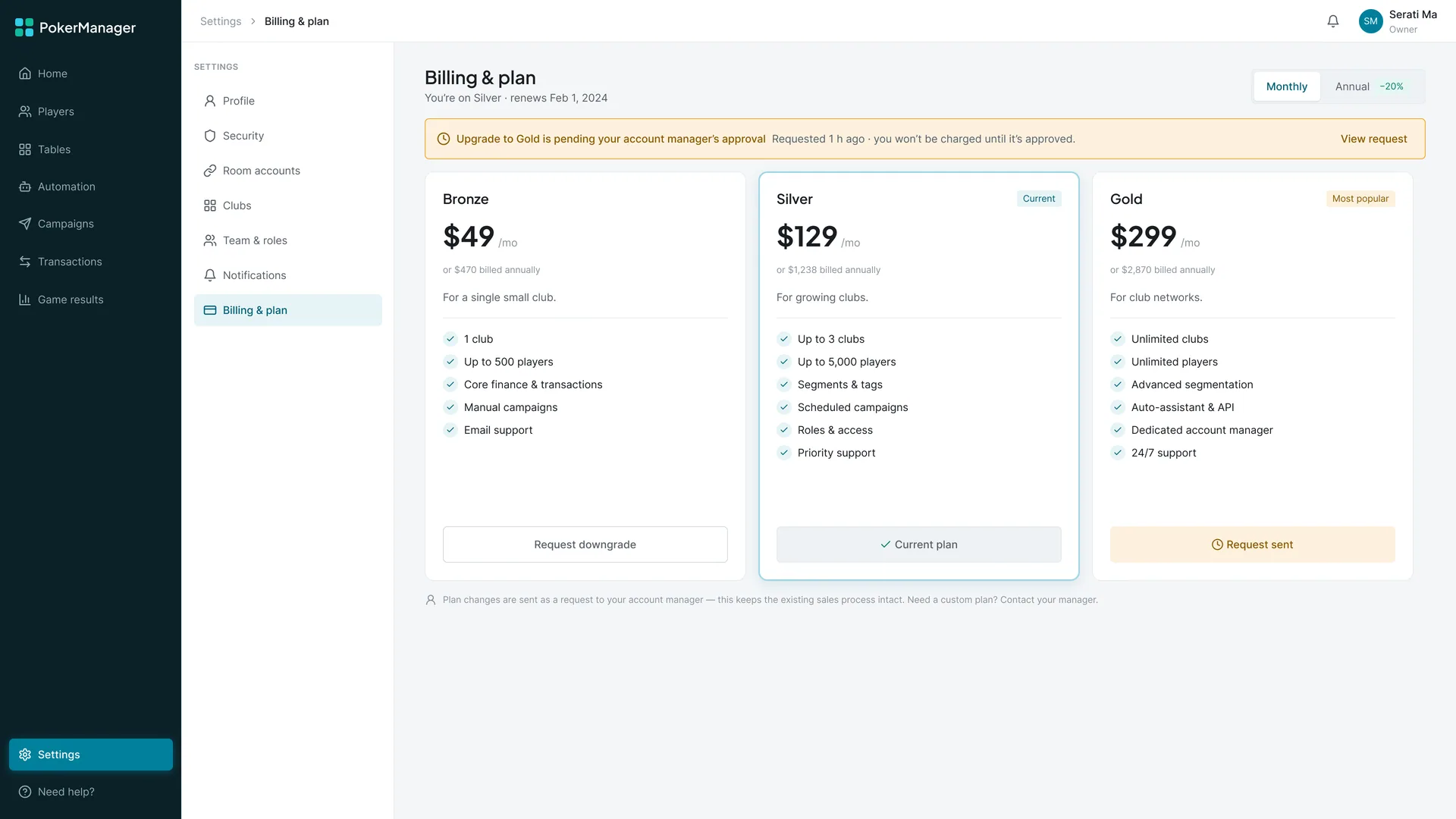Image resolution: width=1456 pixels, height=819 pixels.
Task: Click the PokerManager logo icon
Action: 24,27
